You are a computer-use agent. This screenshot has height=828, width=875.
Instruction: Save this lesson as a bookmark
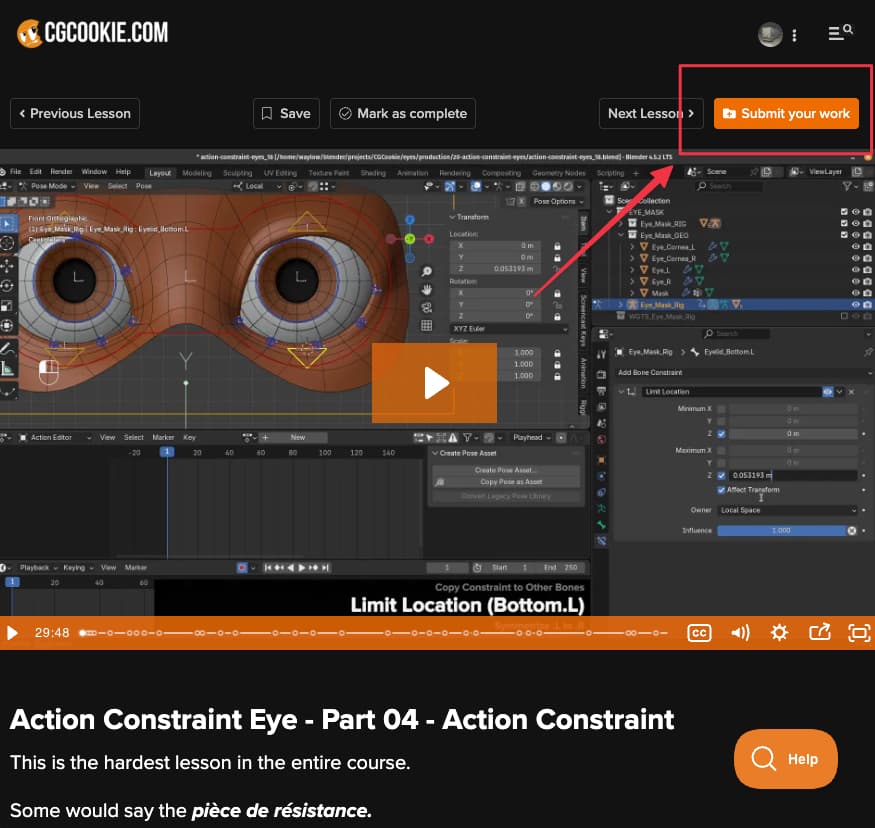tap(286, 113)
